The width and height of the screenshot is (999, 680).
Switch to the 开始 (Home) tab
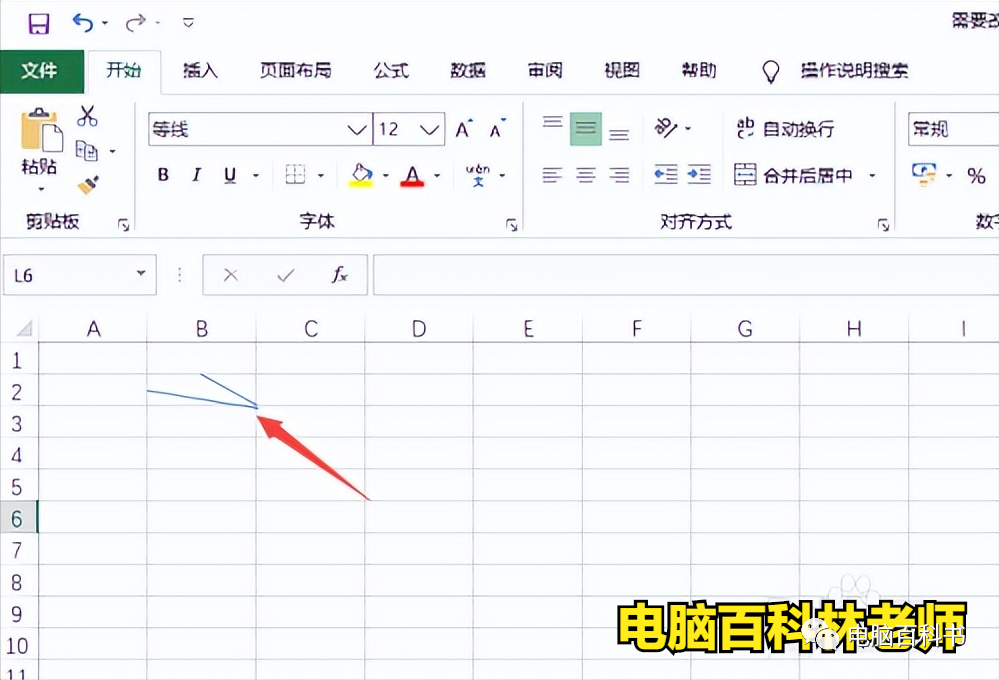(124, 70)
